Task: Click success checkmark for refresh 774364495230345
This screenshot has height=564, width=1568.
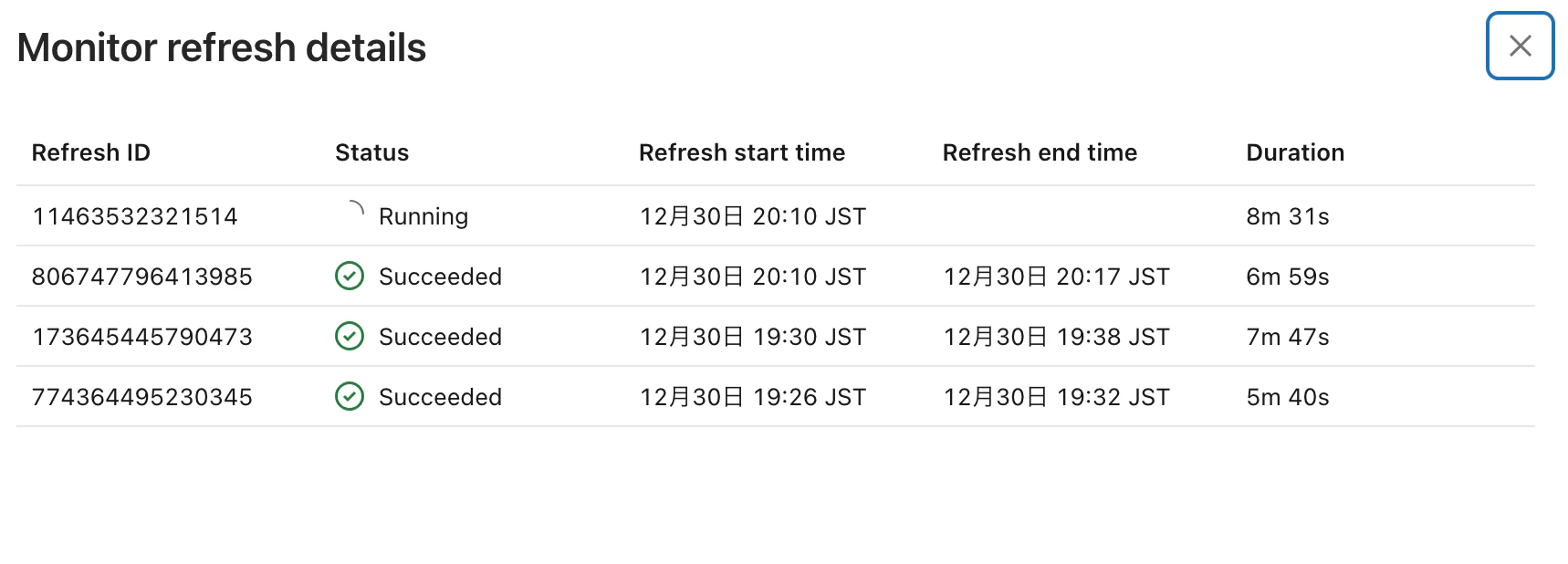Action: [350, 396]
